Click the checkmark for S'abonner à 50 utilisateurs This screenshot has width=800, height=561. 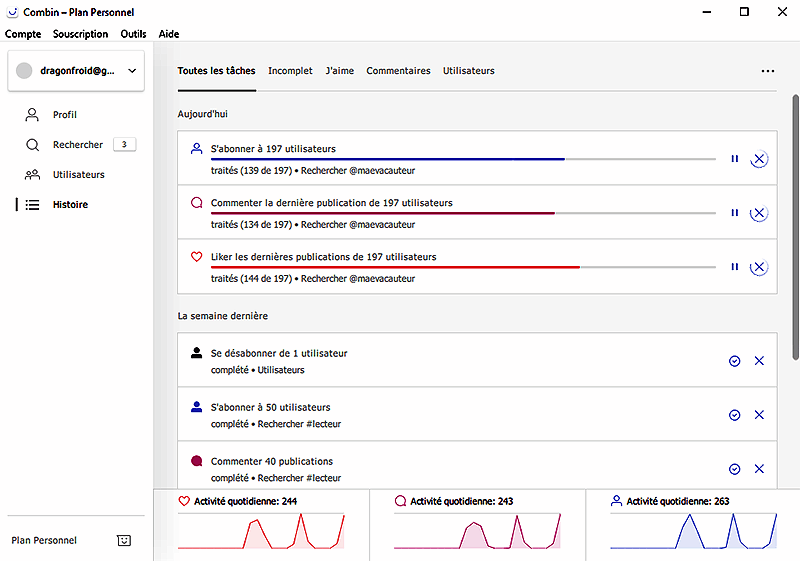click(735, 415)
